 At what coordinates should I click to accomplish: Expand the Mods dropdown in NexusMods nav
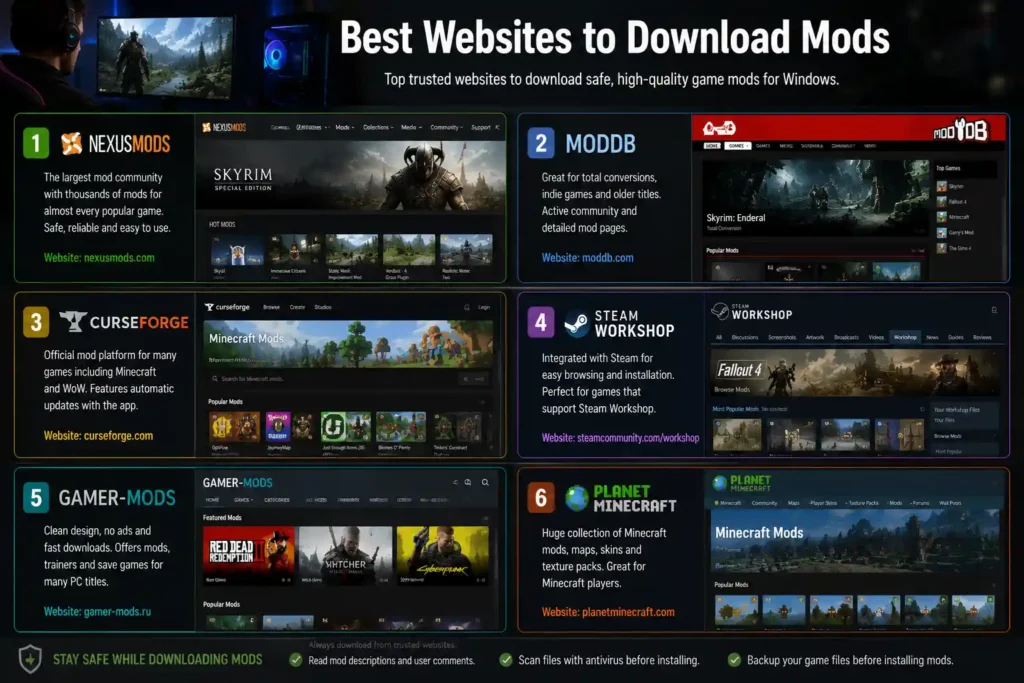click(x=344, y=127)
